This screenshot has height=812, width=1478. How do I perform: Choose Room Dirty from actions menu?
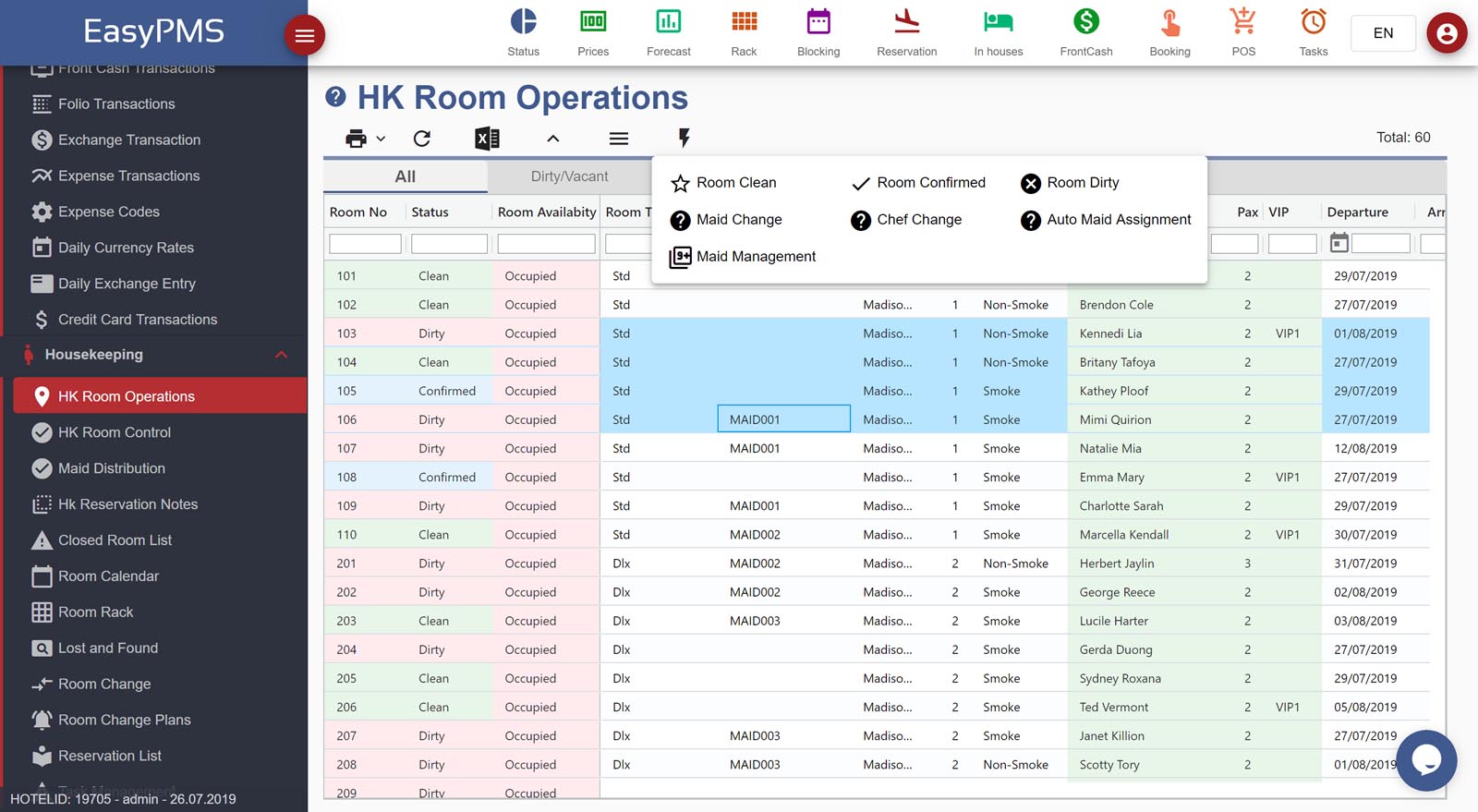coord(1071,183)
